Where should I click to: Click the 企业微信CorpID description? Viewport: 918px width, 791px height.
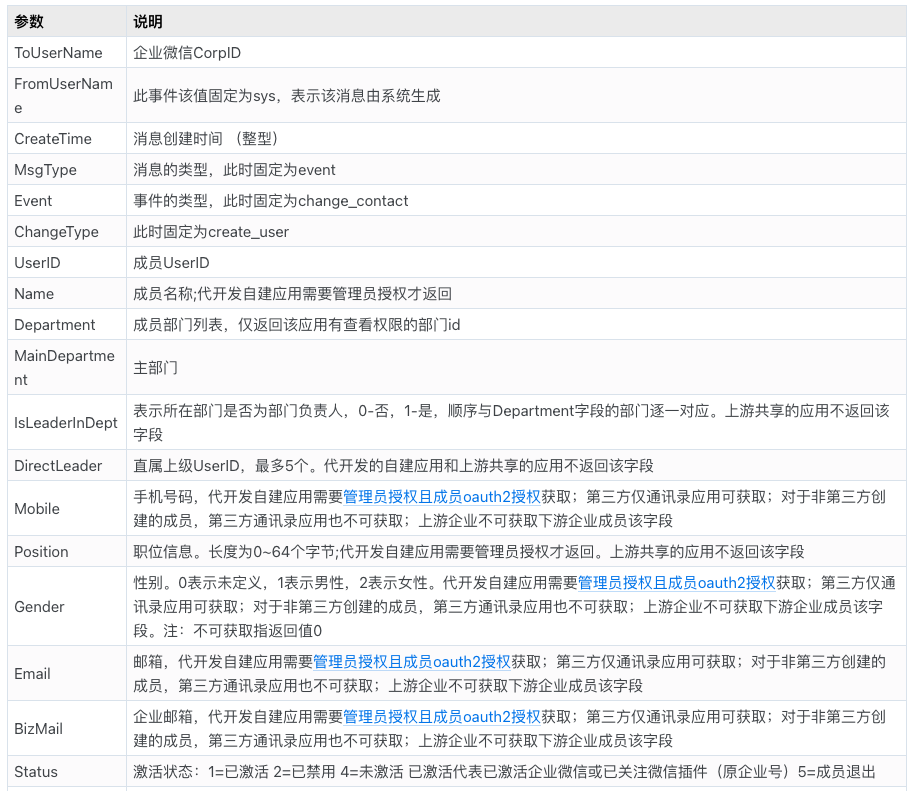pyautogui.click(x=187, y=53)
